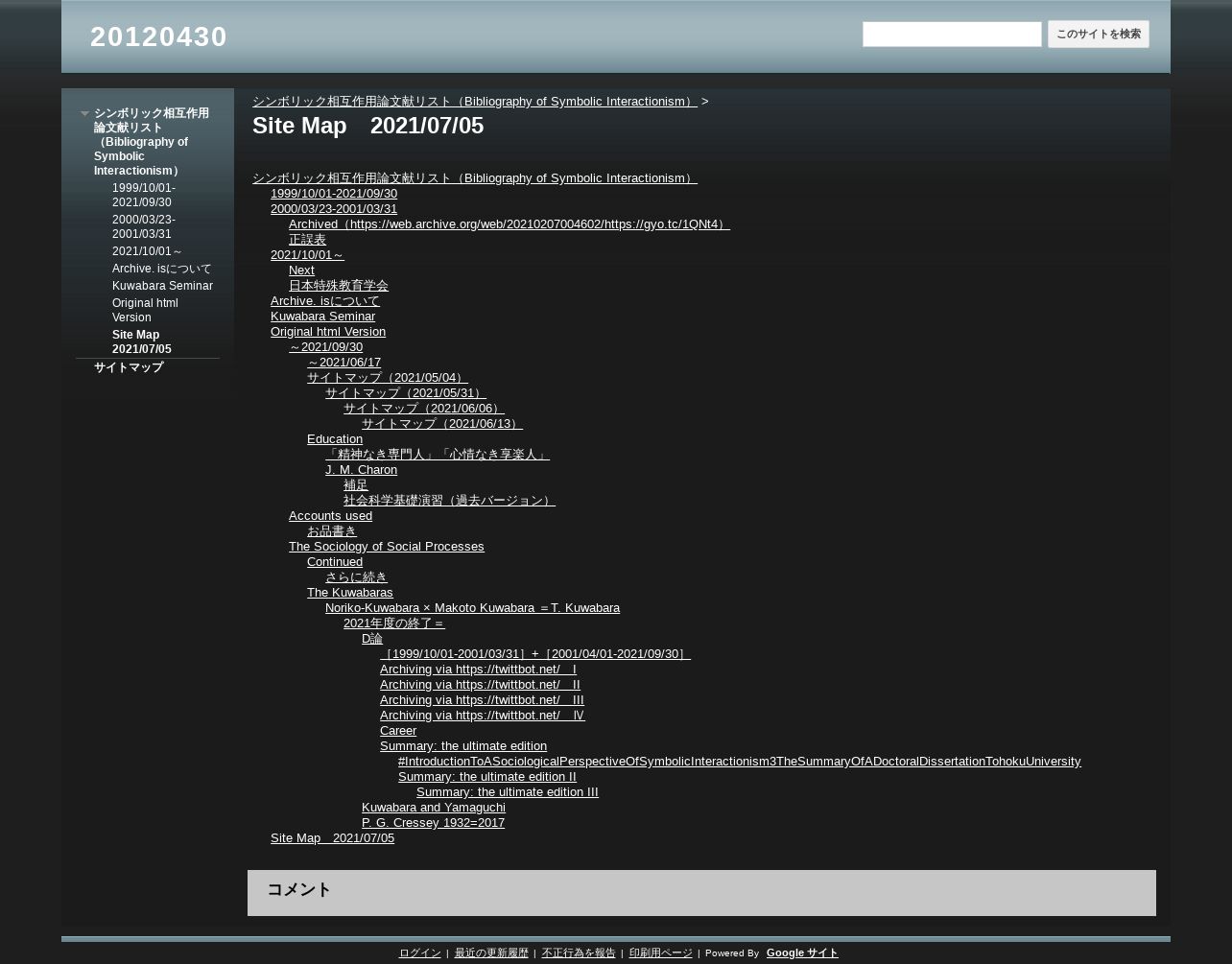Open Archiving via twittbot.net Ⅰ link
The height and width of the screenshot is (964, 1232).
tap(478, 669)
